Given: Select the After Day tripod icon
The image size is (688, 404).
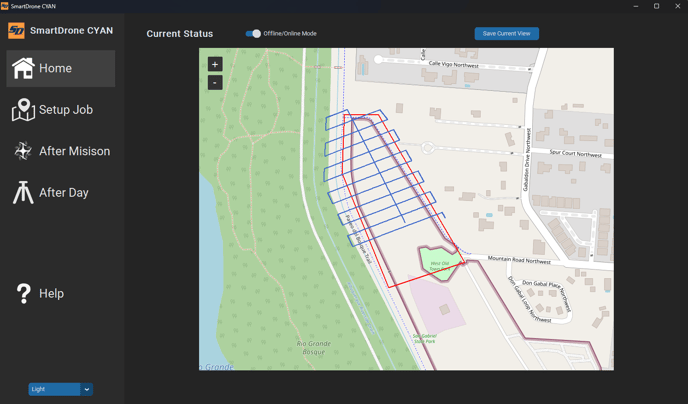Looking at the screenshot, I should coord(23,193).
